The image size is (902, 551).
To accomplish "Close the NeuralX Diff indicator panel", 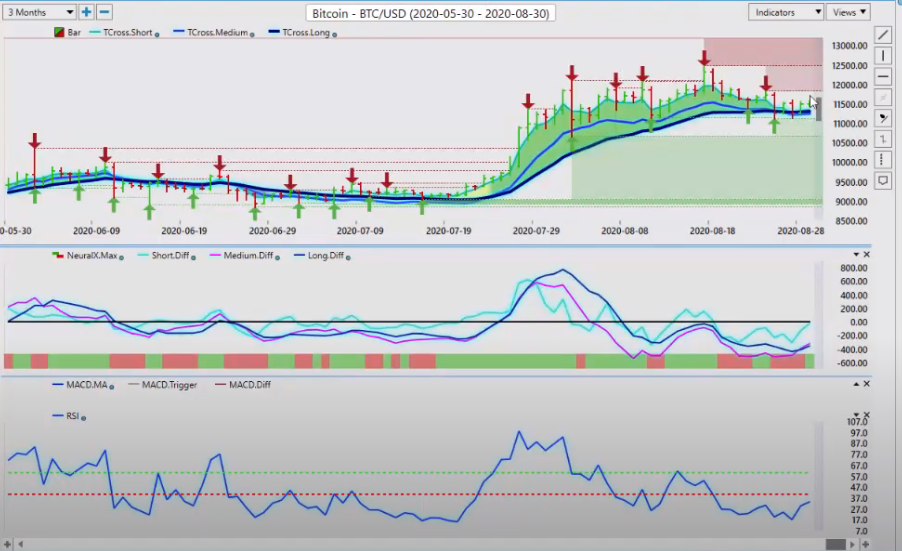I will pyautogui.click(x=867, y=254).
